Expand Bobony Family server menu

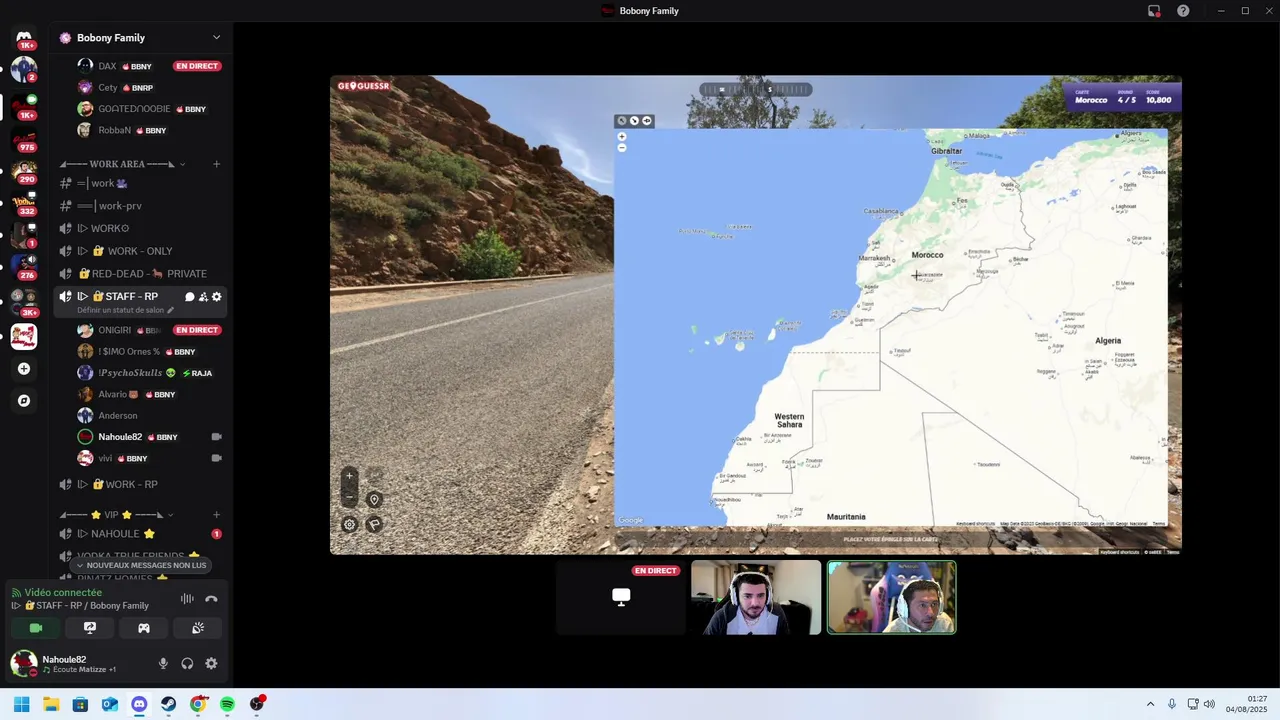[x=217, y=38]
